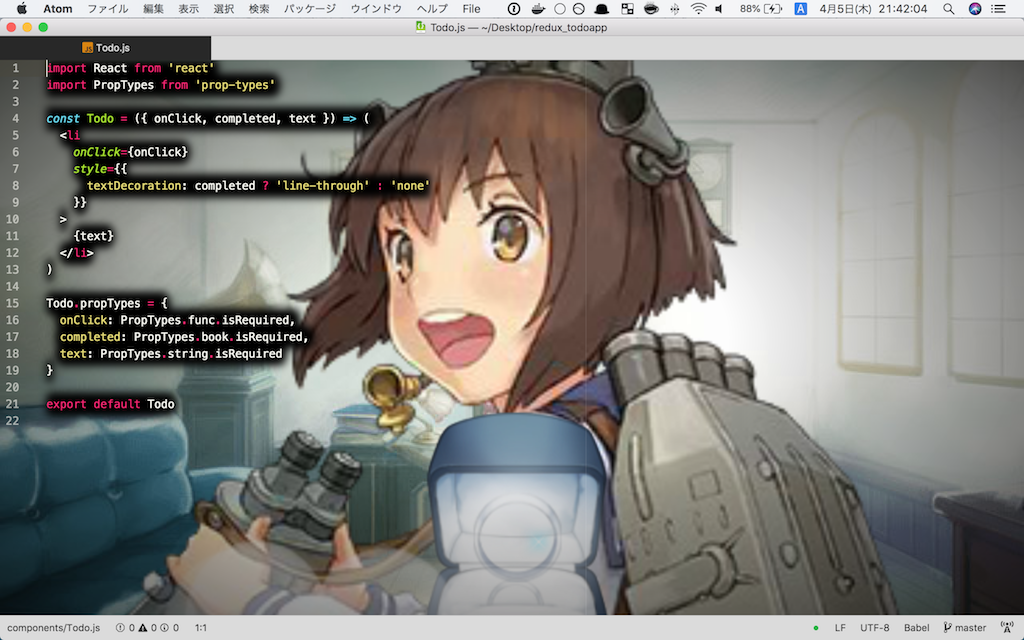Click the broadcast antenna icon in status bar
Viewport: 1024px width, 640px height.
point(1006,628)
